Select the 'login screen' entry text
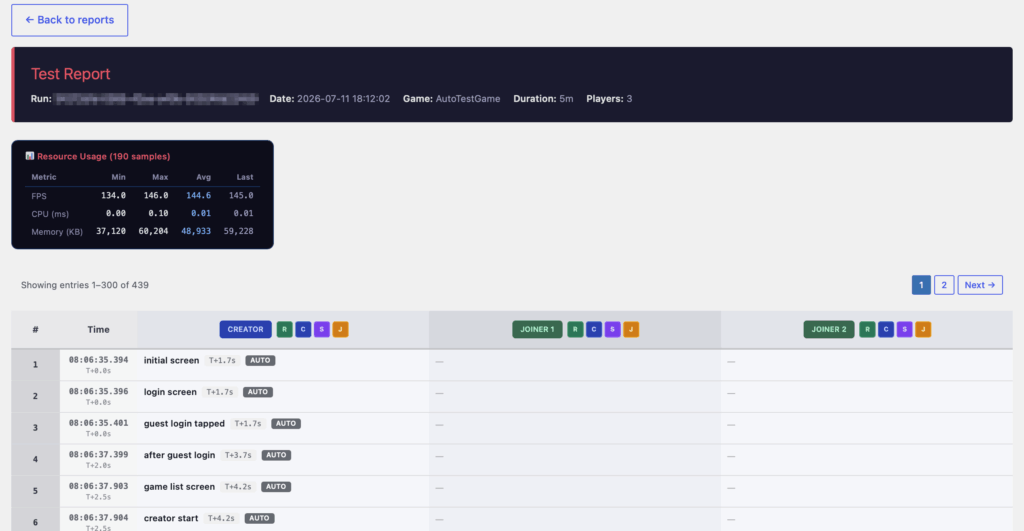 [170, 392]
